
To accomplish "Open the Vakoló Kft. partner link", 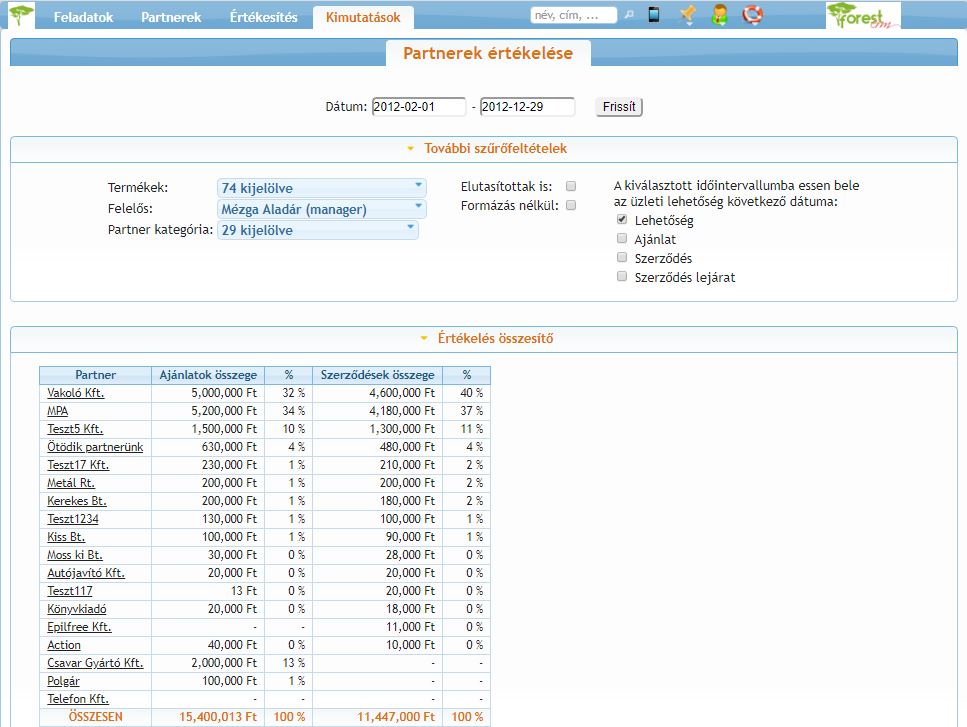I will point(75,393).
